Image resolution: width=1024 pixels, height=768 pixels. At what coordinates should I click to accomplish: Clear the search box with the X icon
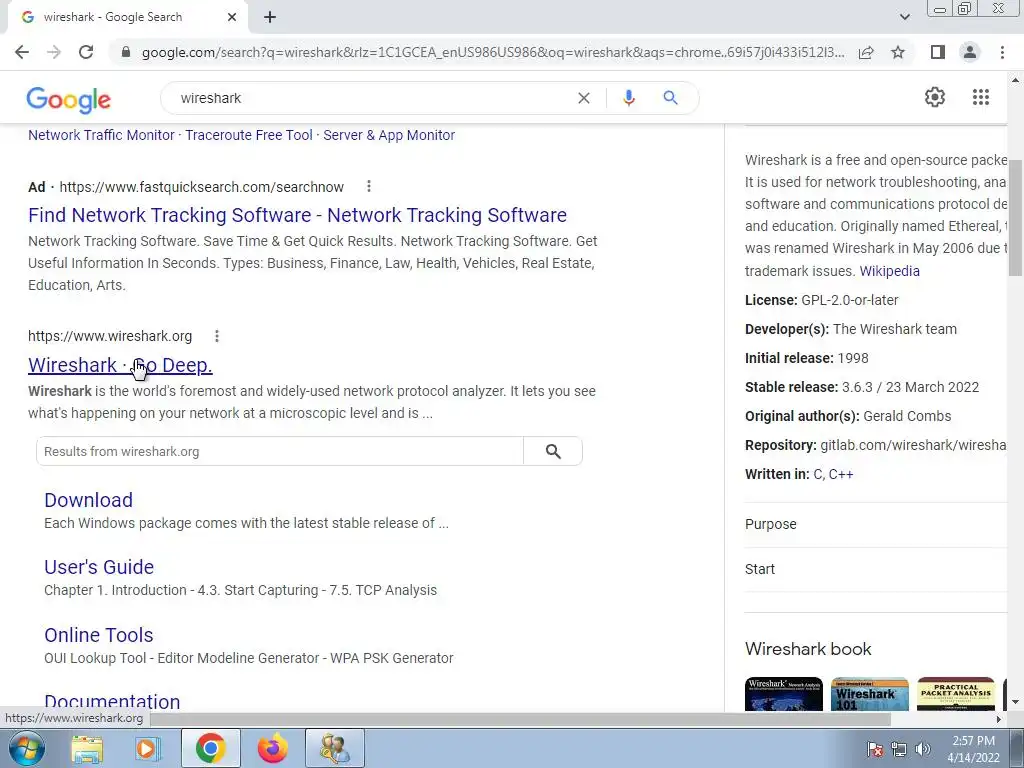584,98
